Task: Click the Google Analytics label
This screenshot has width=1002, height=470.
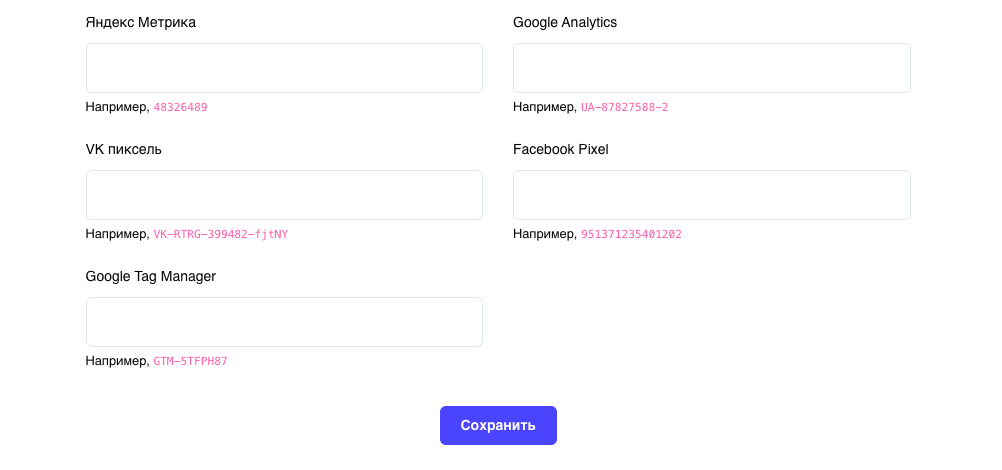Action: tap(565, 22)
